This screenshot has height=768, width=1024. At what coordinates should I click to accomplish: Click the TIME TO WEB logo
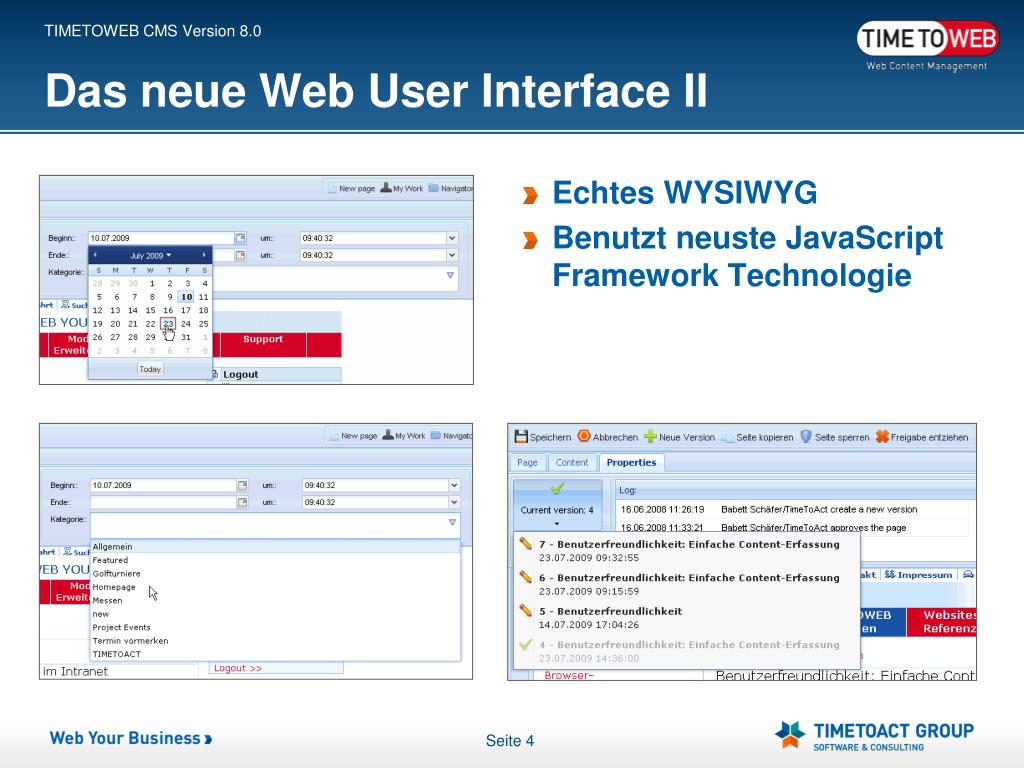[927, 45]
